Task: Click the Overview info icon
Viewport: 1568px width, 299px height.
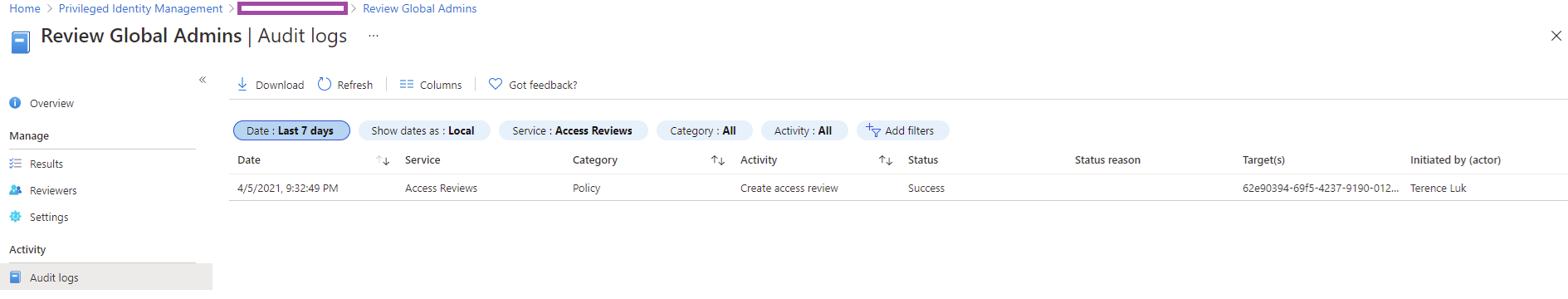Action: [15, 103]
